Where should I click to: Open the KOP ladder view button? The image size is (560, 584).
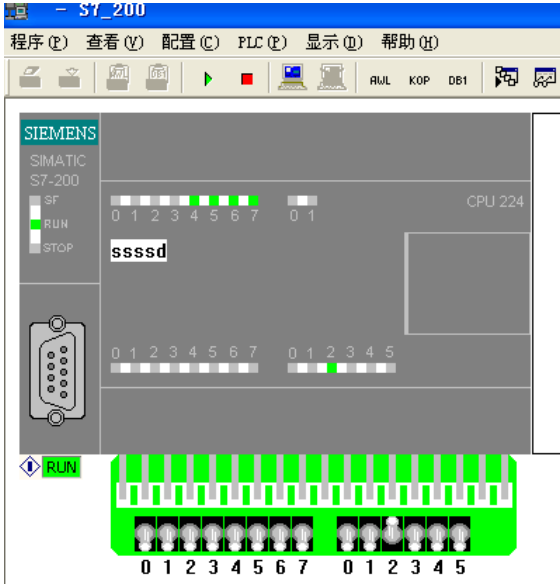419,80
